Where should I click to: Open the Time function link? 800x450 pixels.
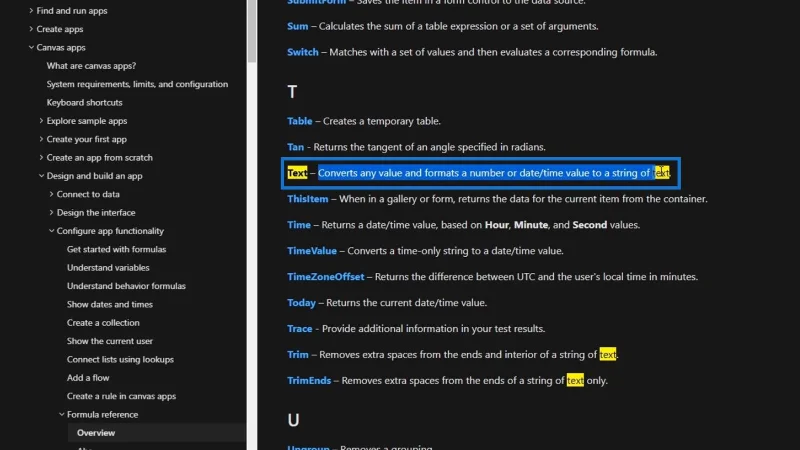[299, 225]
